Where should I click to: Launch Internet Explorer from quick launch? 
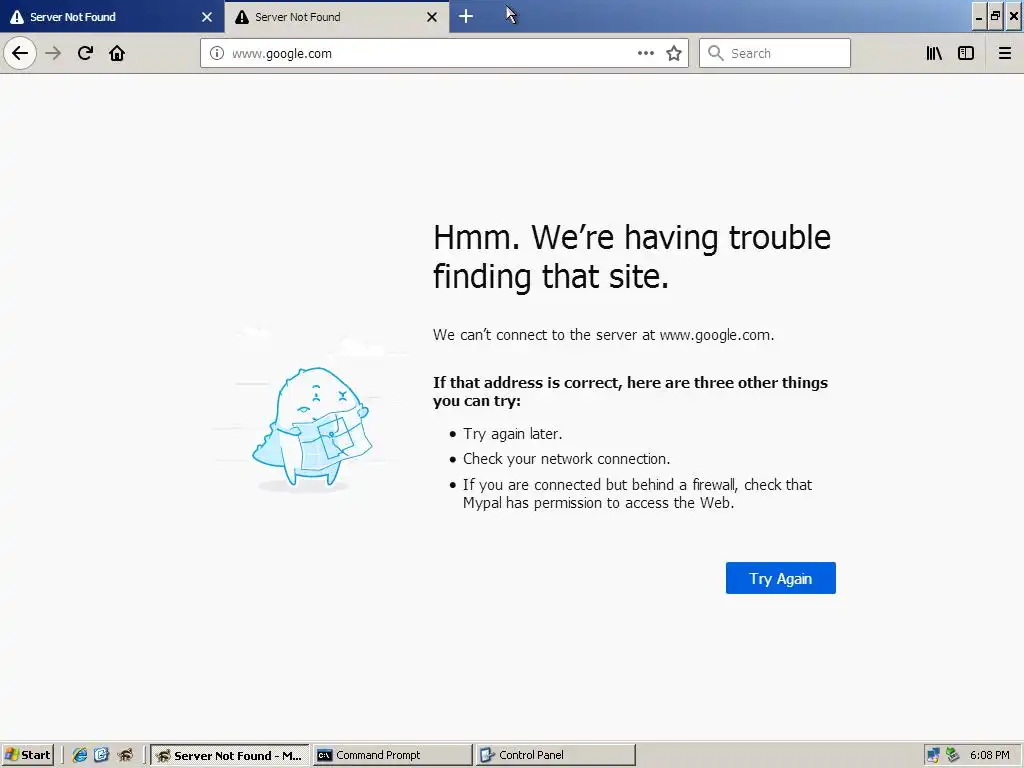pyautogui.click(x=80, y=755)
